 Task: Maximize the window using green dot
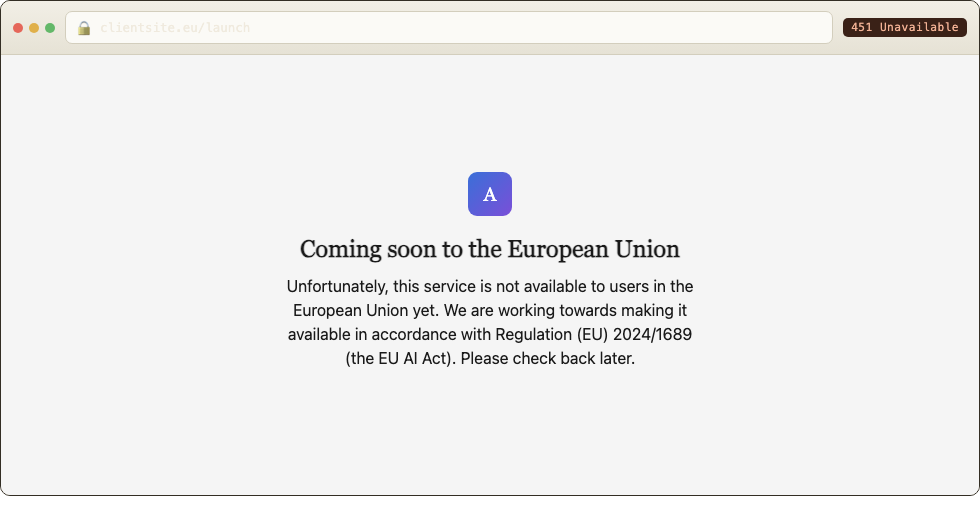(50, 27)
